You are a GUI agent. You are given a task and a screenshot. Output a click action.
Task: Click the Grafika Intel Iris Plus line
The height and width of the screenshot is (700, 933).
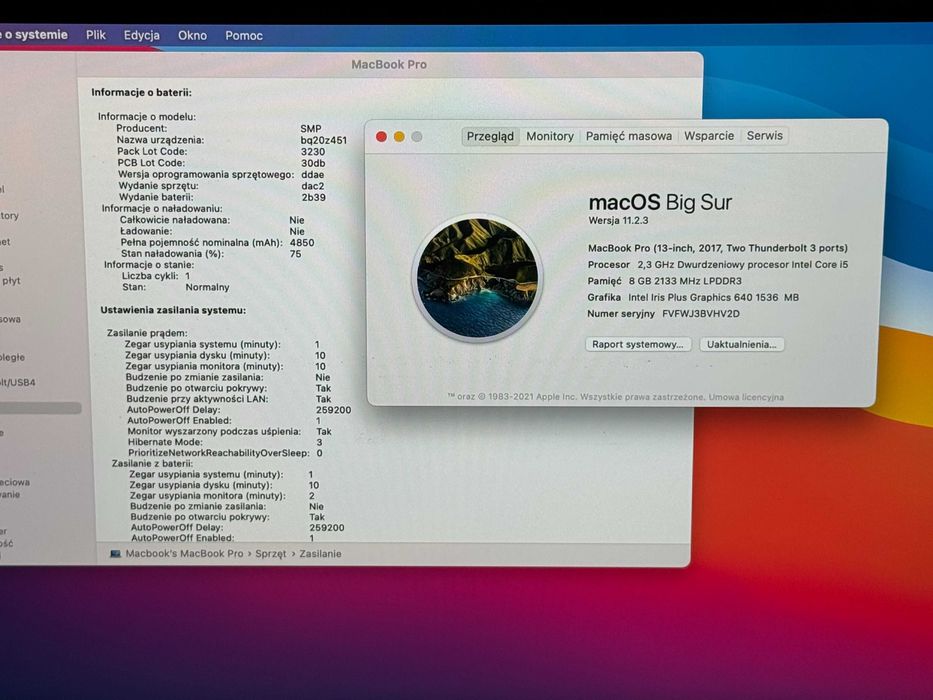693,297
